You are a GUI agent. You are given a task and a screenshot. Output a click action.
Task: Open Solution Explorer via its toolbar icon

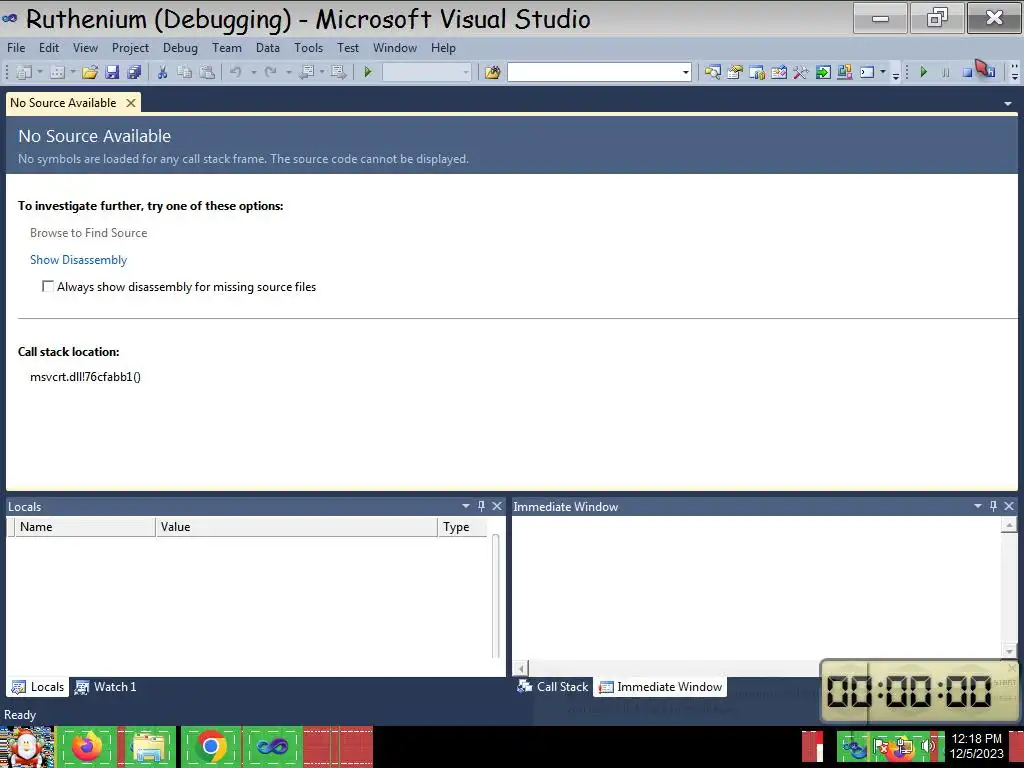pos(712,72)
